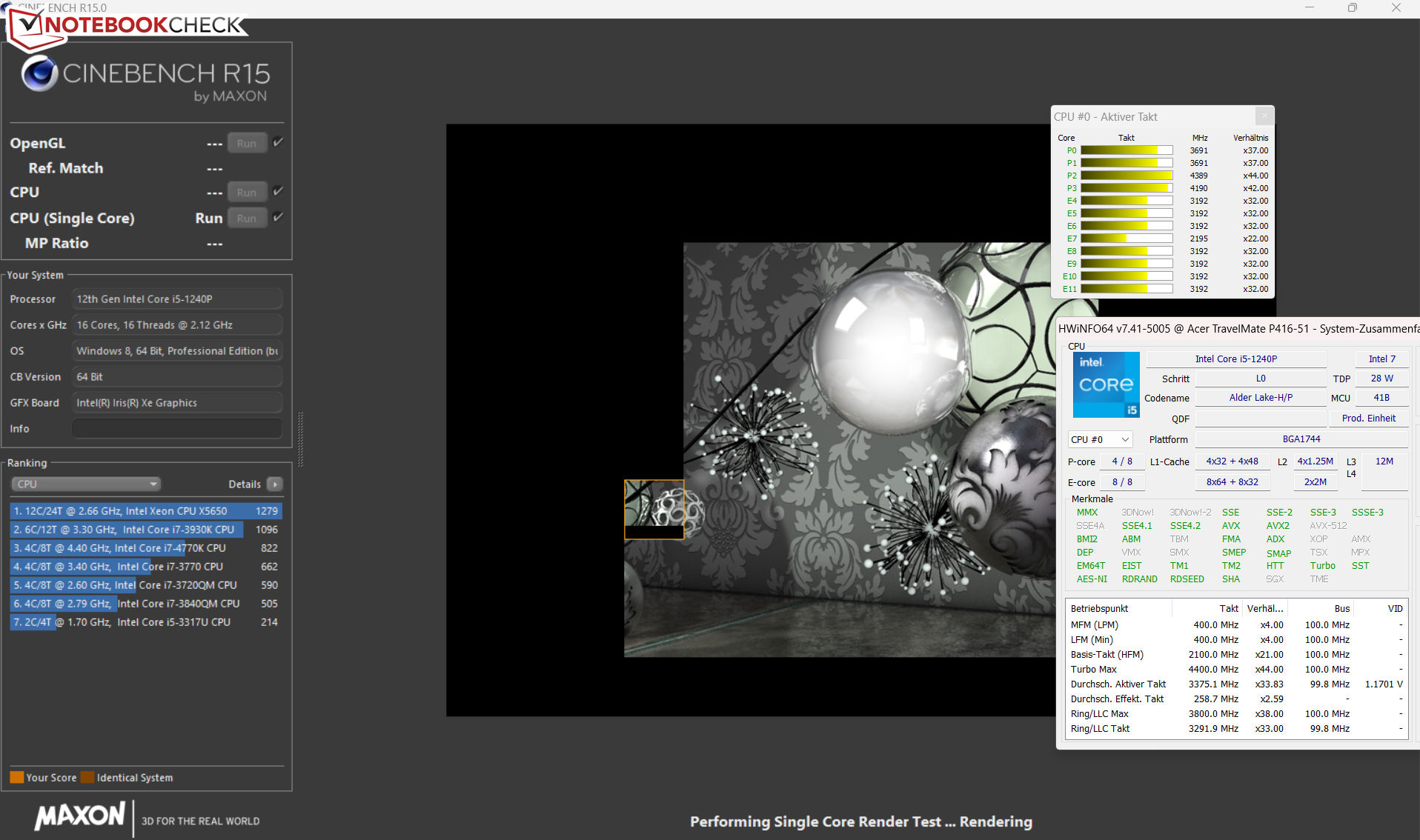Click the Details arrow button
This screenshot has height=840, width=1420.
(275, 484)
